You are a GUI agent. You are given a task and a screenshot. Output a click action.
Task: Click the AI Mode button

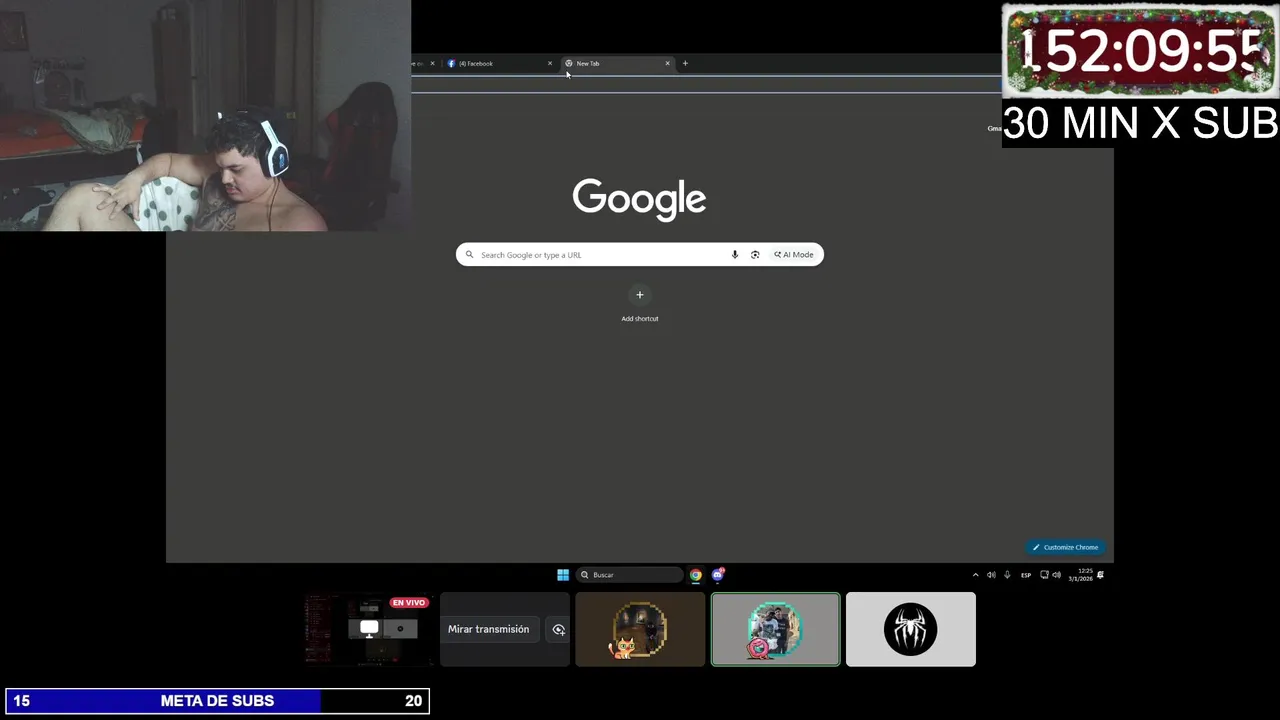pos(794,255)
